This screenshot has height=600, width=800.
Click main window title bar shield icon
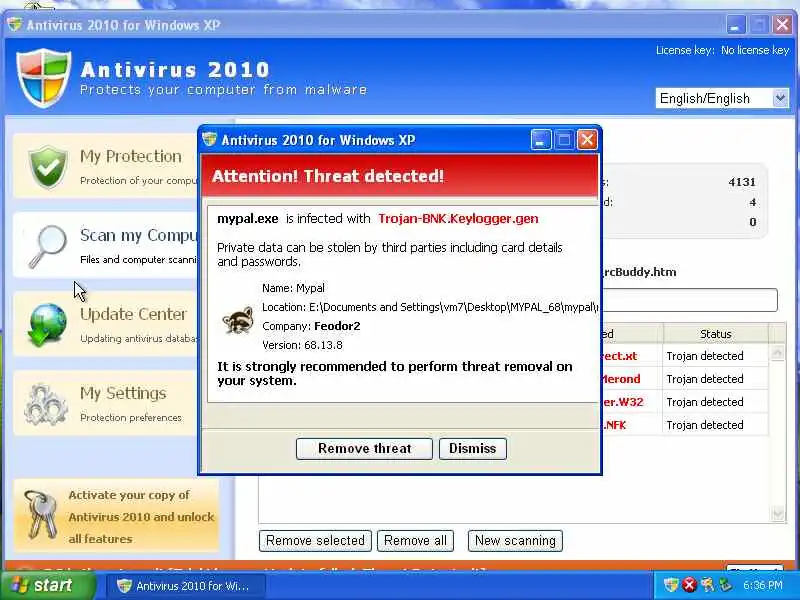[15, 24]
